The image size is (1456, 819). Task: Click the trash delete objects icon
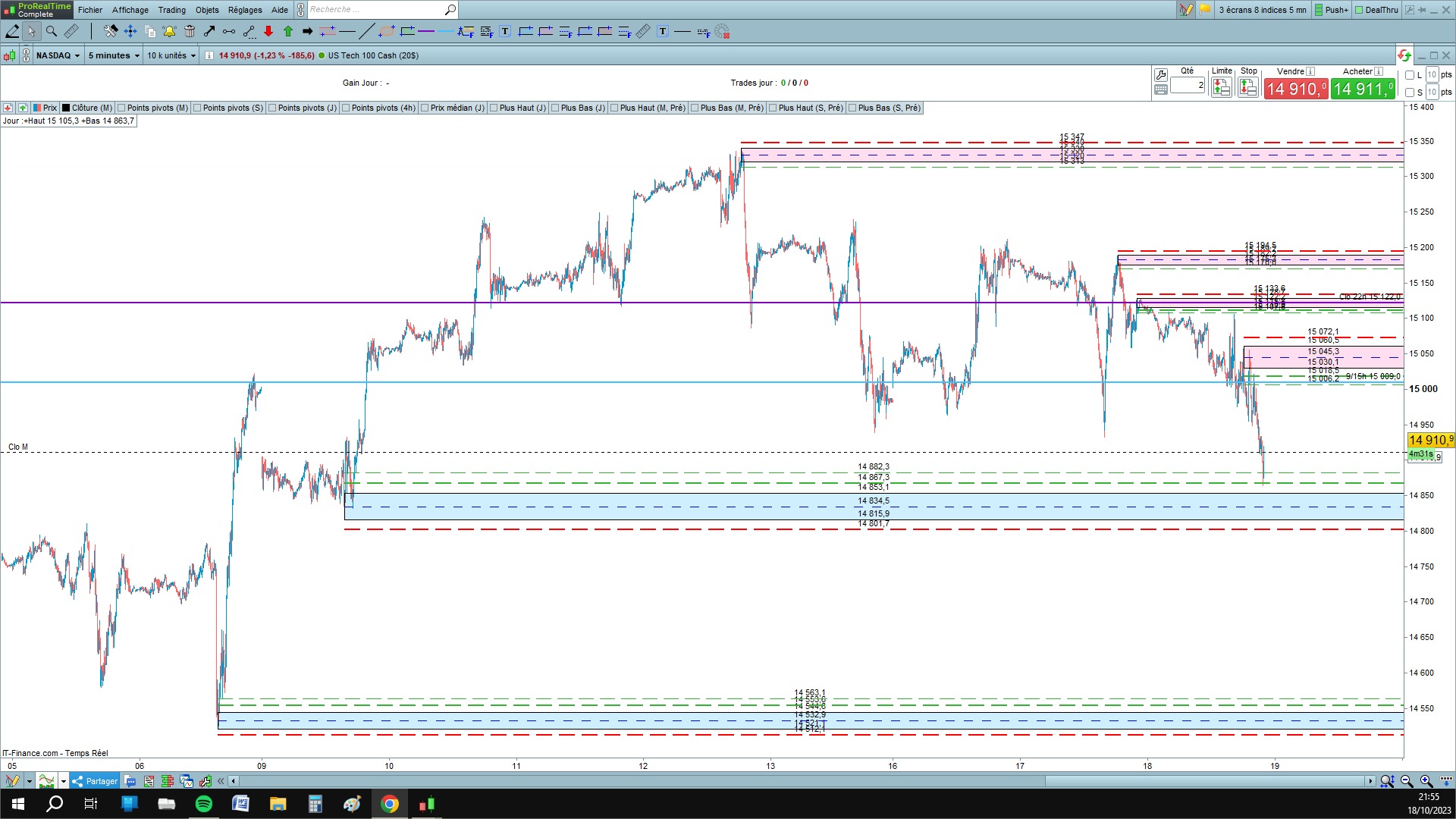pos(190,31)
